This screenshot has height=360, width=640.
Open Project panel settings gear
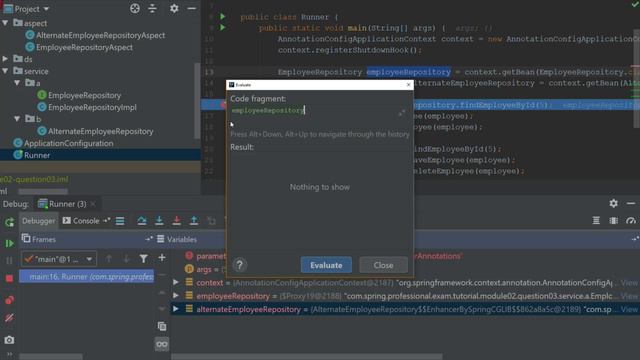click(174, 9)
